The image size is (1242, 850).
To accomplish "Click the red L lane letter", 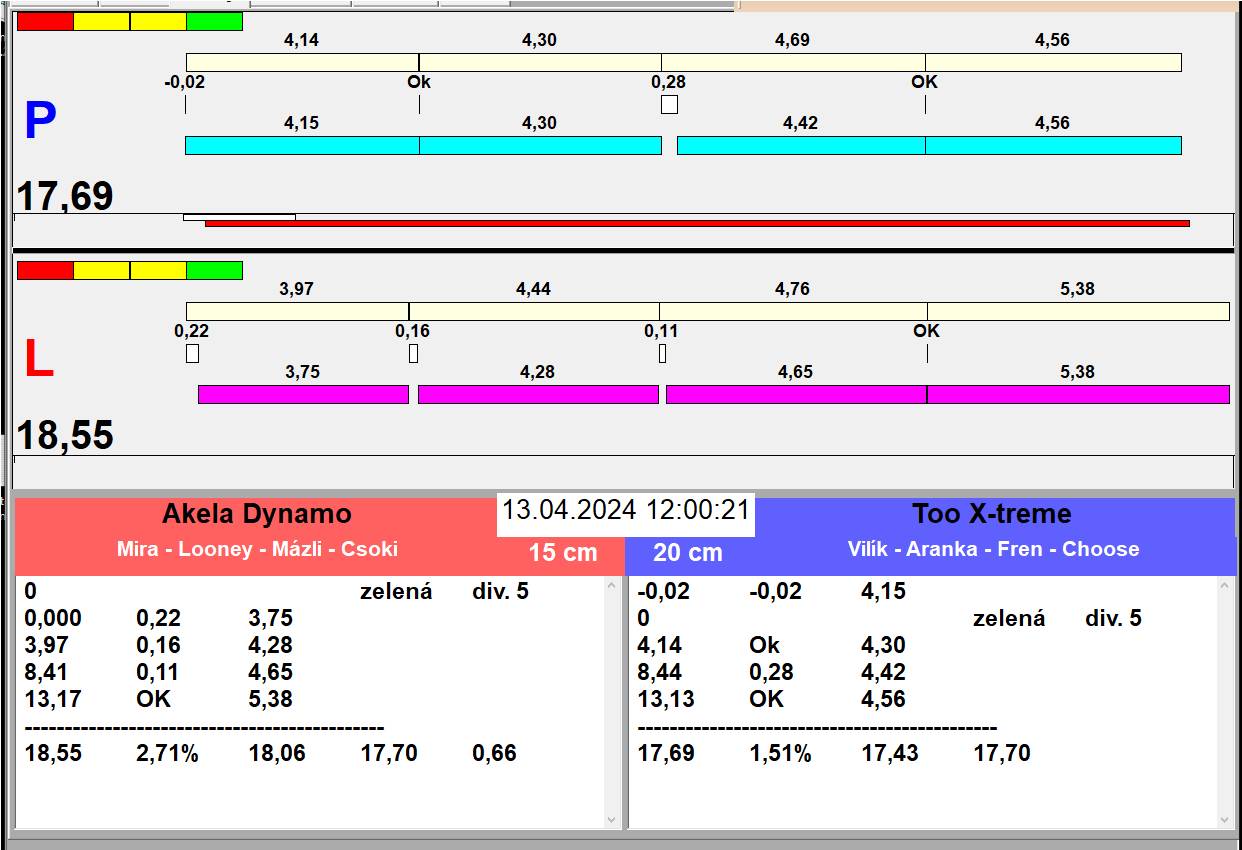I will click(x=38, y=360).
